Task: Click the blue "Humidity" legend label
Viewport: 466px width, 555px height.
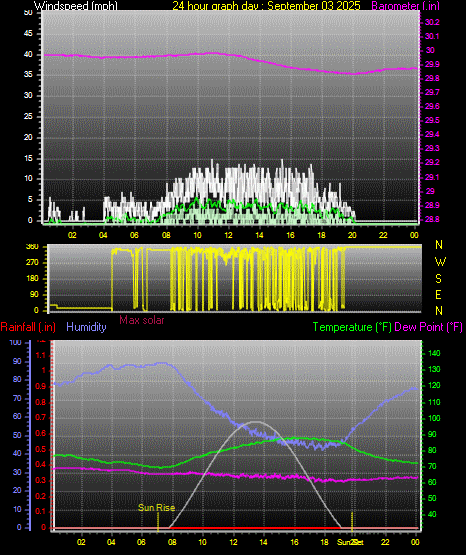Action: coord(86,327)
